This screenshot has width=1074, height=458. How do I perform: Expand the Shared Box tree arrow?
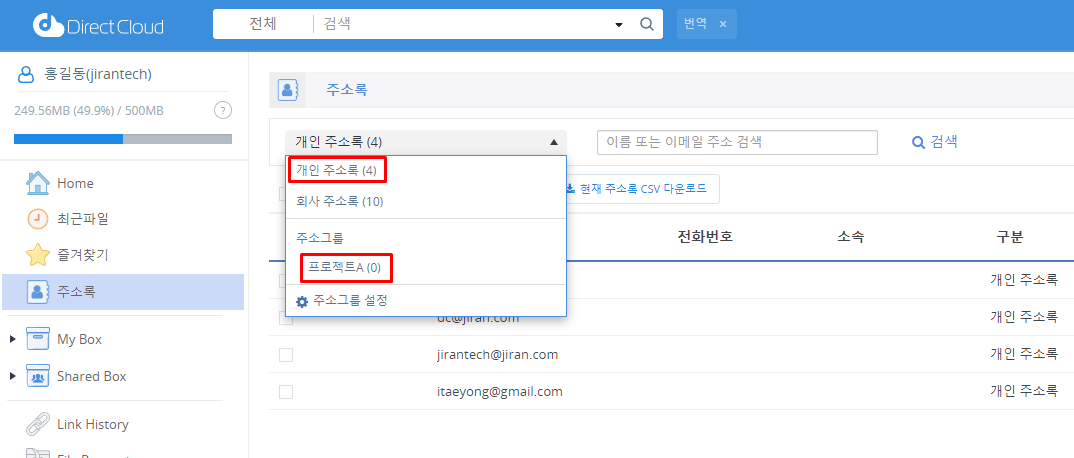tap(13, 376)
